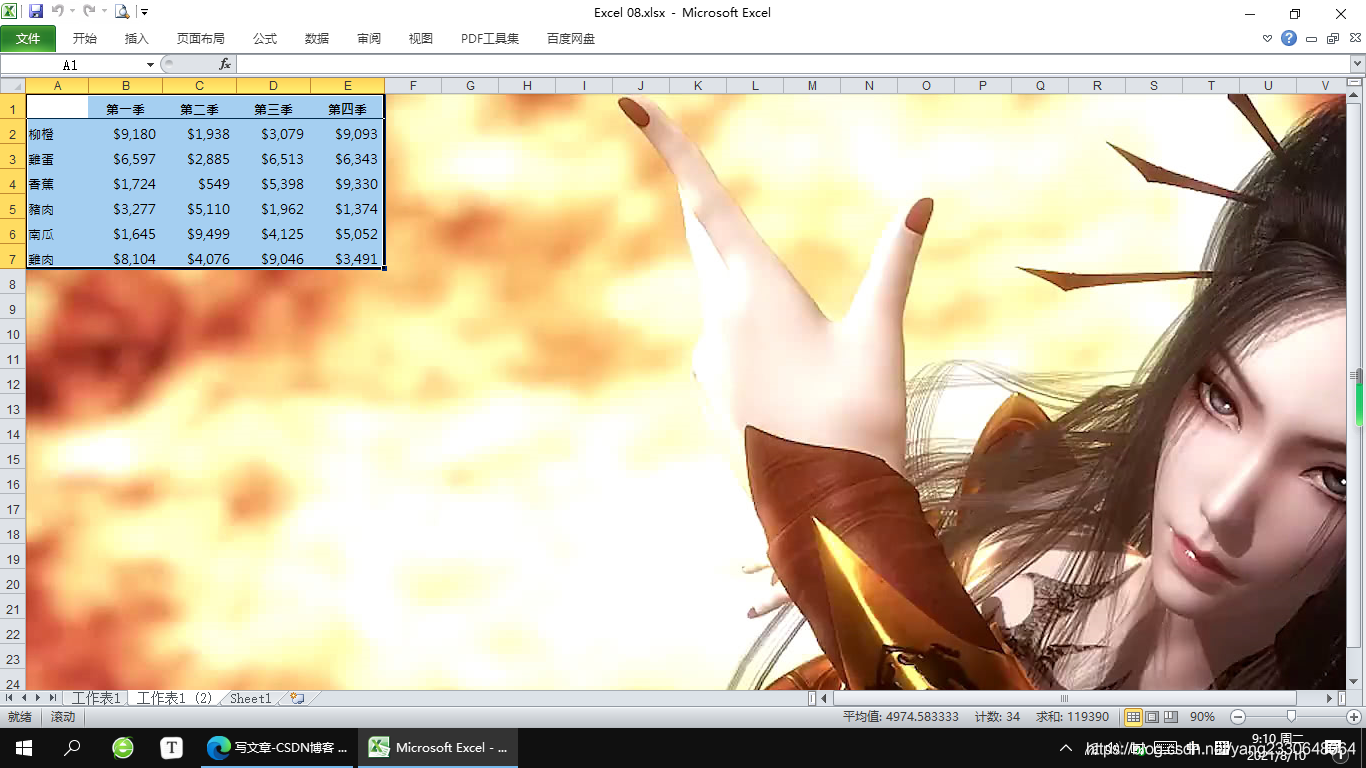
Task: Open the 文件 tab
Action: (x=28, y=39)
